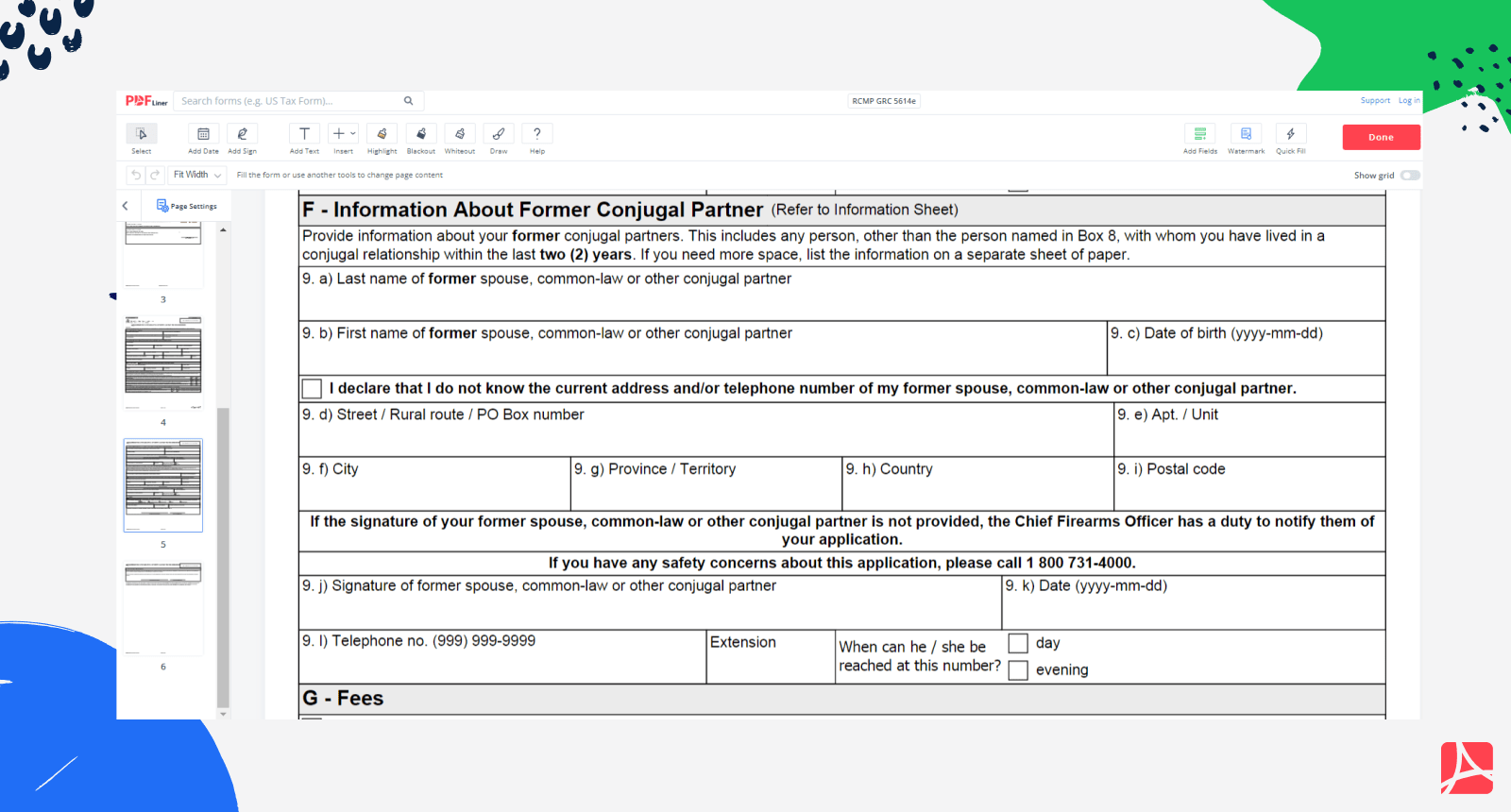Open the Add Fields tool

[x=1200, y=134]
